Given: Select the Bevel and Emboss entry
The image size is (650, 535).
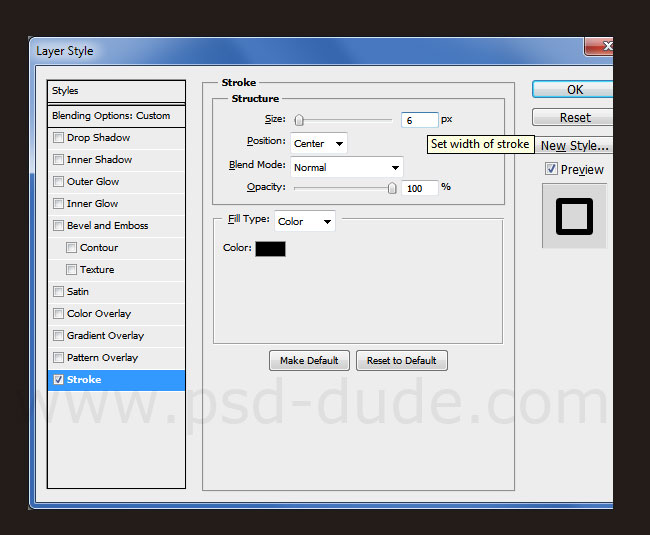Looking at the screenshot, I should [x=107, y=226].
